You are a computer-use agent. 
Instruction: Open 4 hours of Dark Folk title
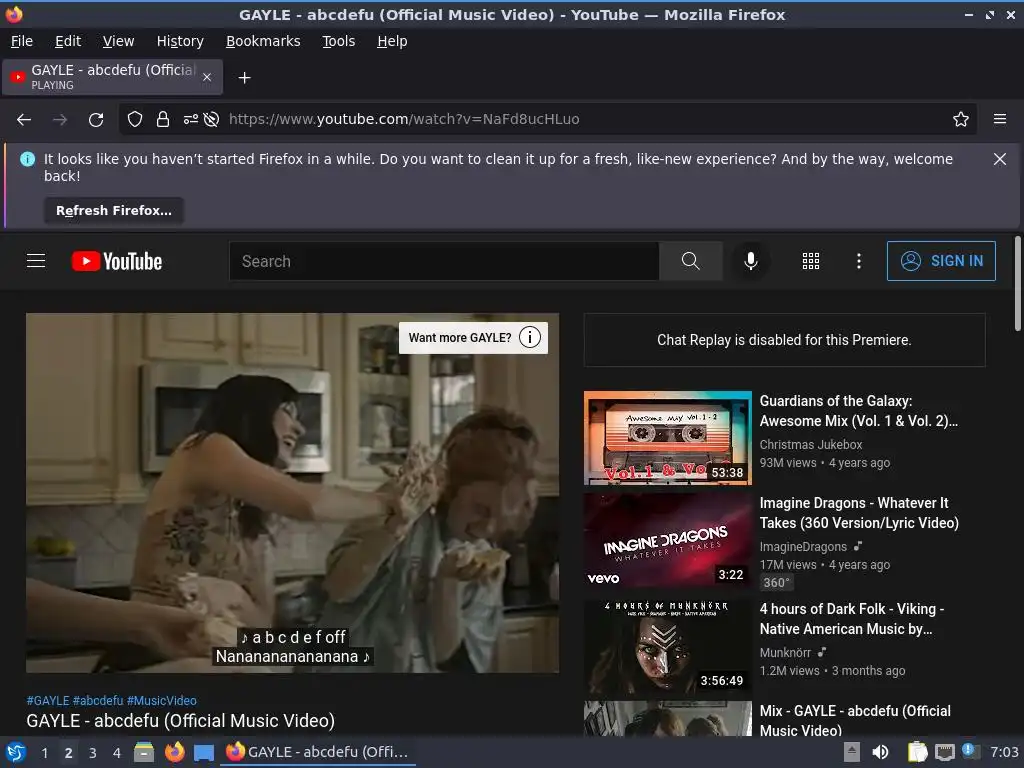(852, 618)
